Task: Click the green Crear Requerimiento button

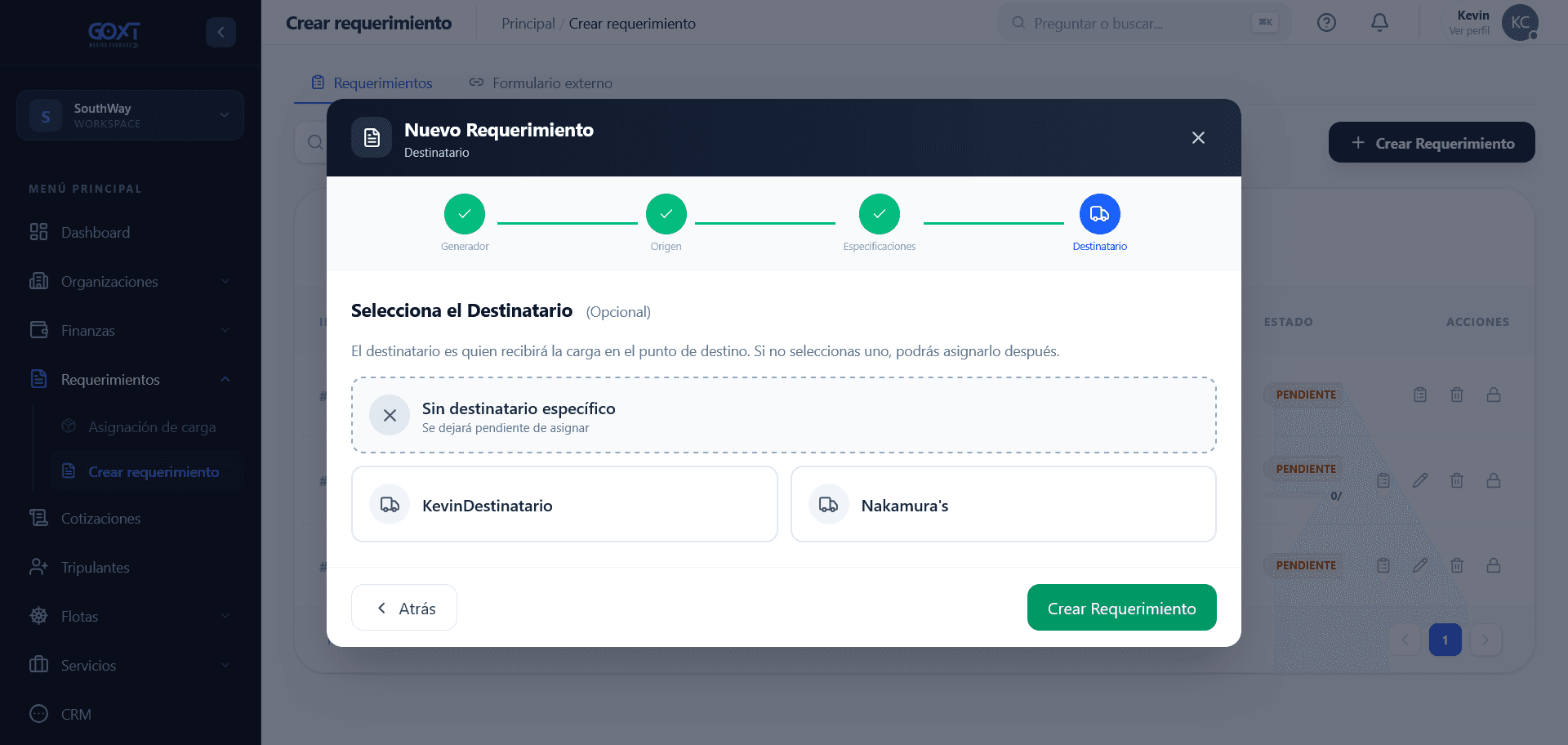Action: pyautogui.click(x=1121, y=608)
